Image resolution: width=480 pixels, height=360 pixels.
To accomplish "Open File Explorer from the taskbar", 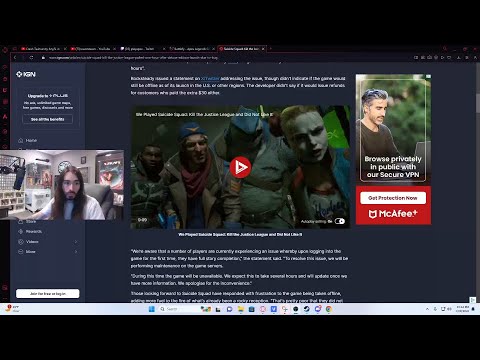I will tap(240, 309).
